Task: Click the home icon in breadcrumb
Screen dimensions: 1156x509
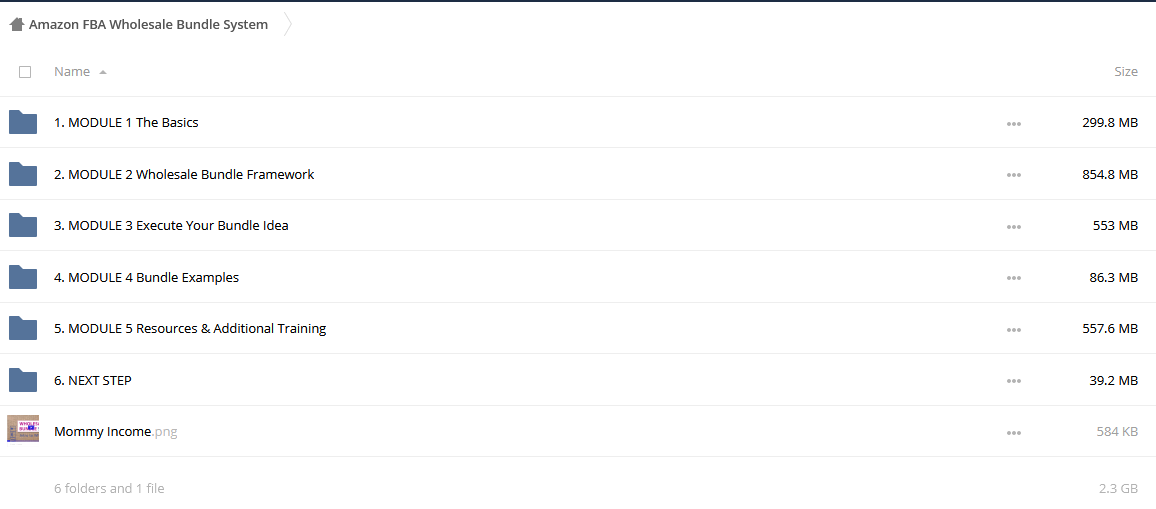Action: 17,24
